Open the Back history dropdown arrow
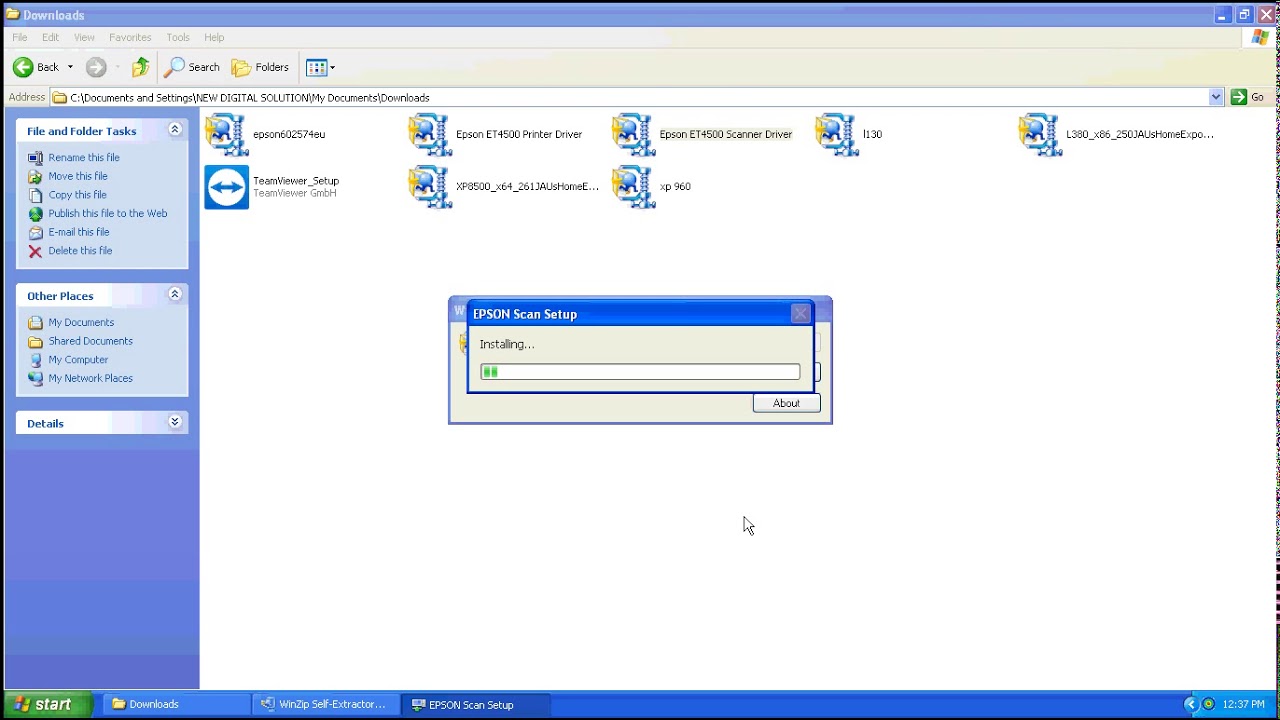This screenshot has width=1280, height=720. [70, 67]
